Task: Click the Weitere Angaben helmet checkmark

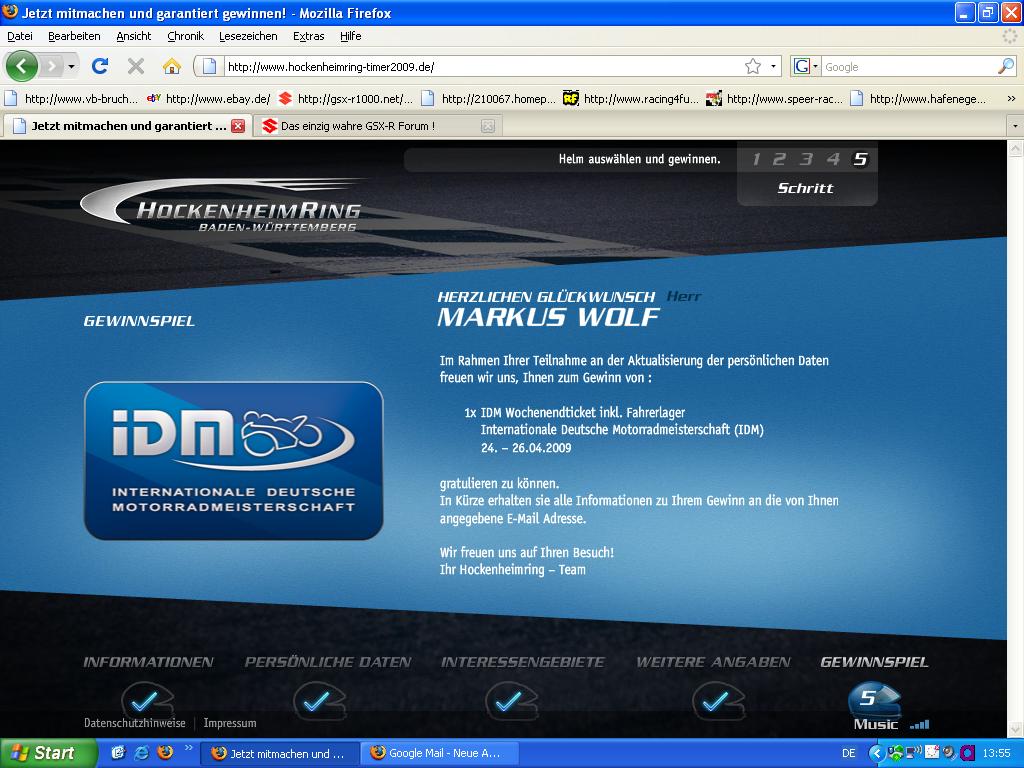Action: [x=718, y=701]
